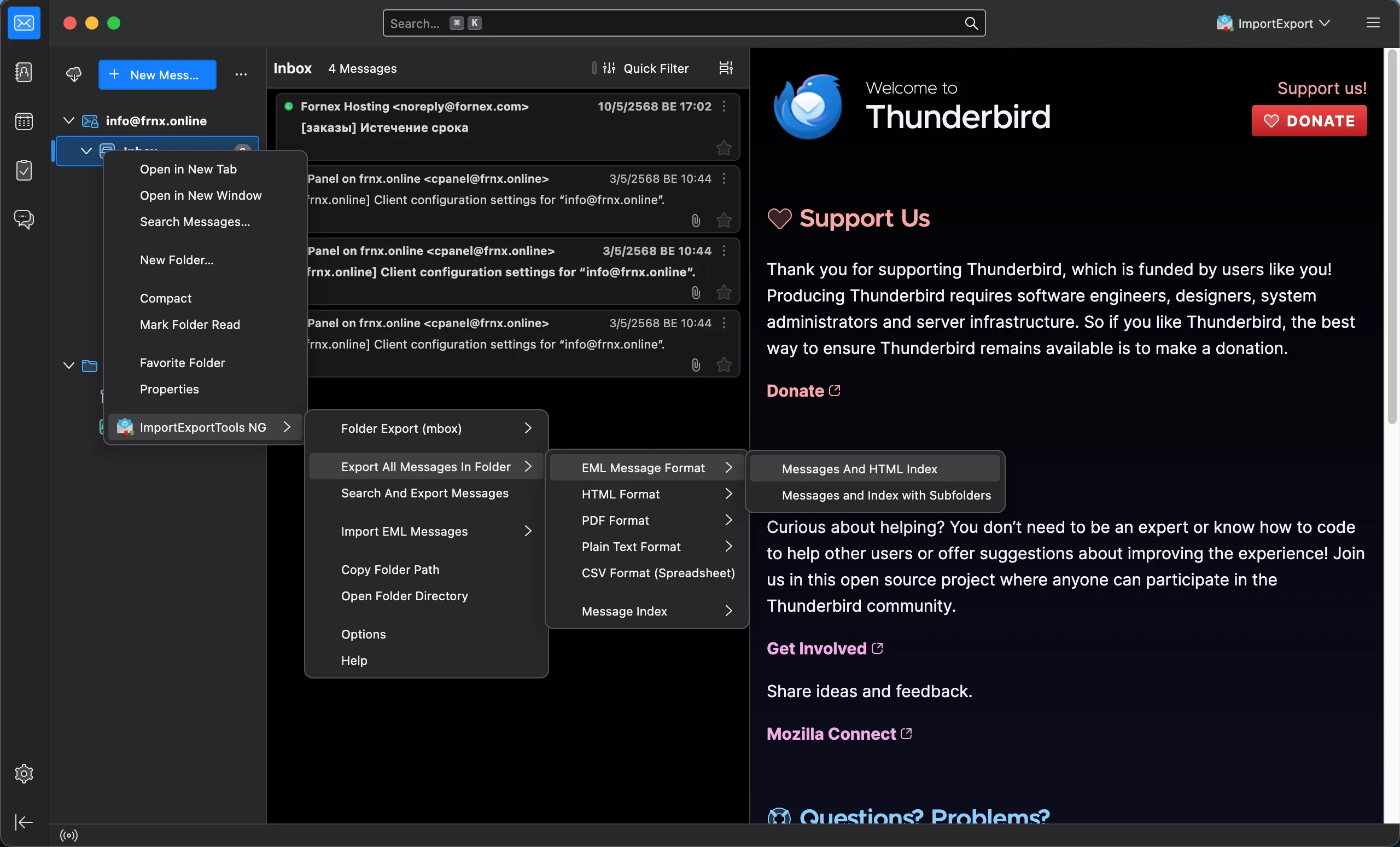
Task: Select Favorite Folder option
Action: tap(205, 363)
